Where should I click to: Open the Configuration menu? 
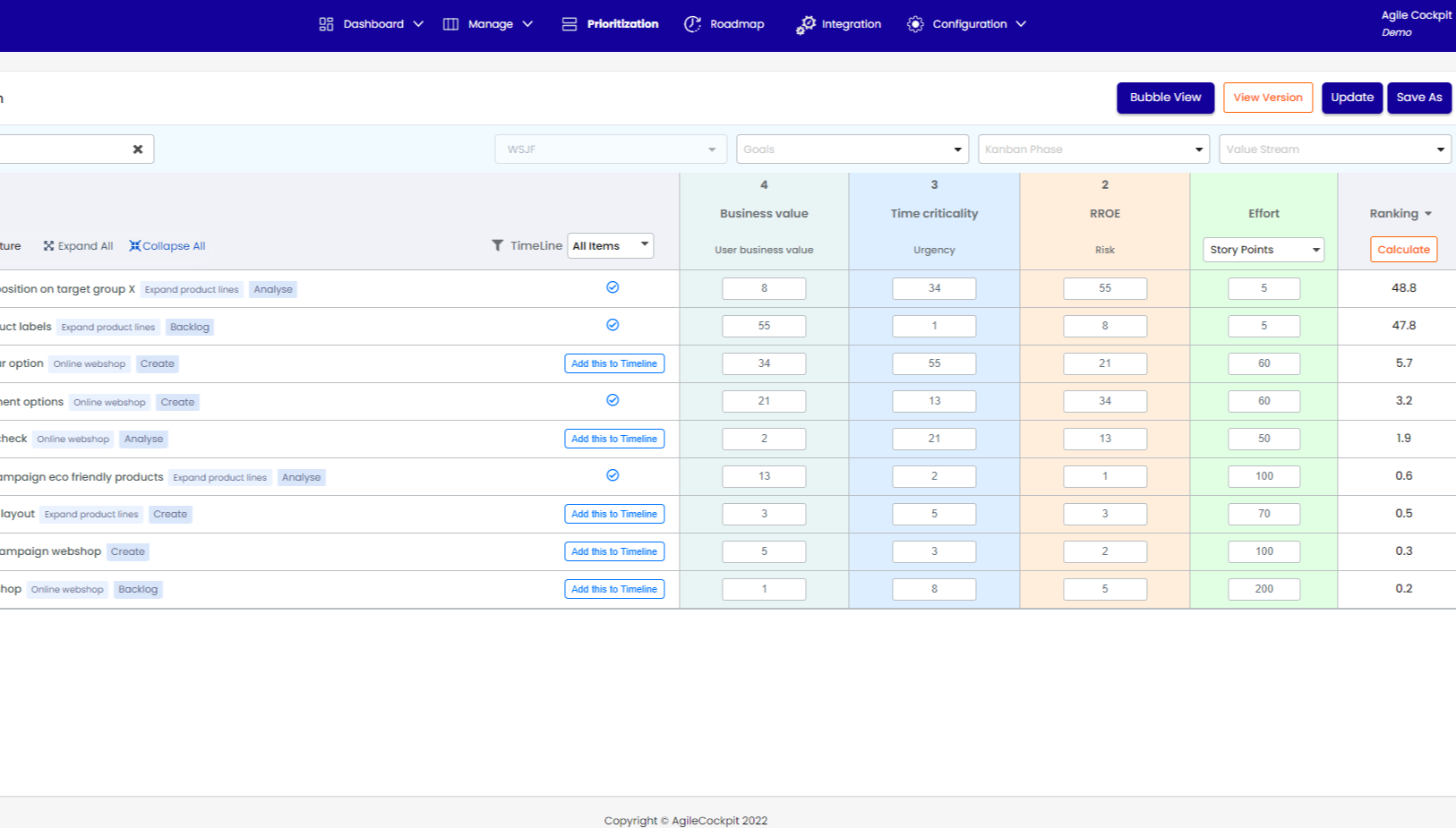click(970, 24)
